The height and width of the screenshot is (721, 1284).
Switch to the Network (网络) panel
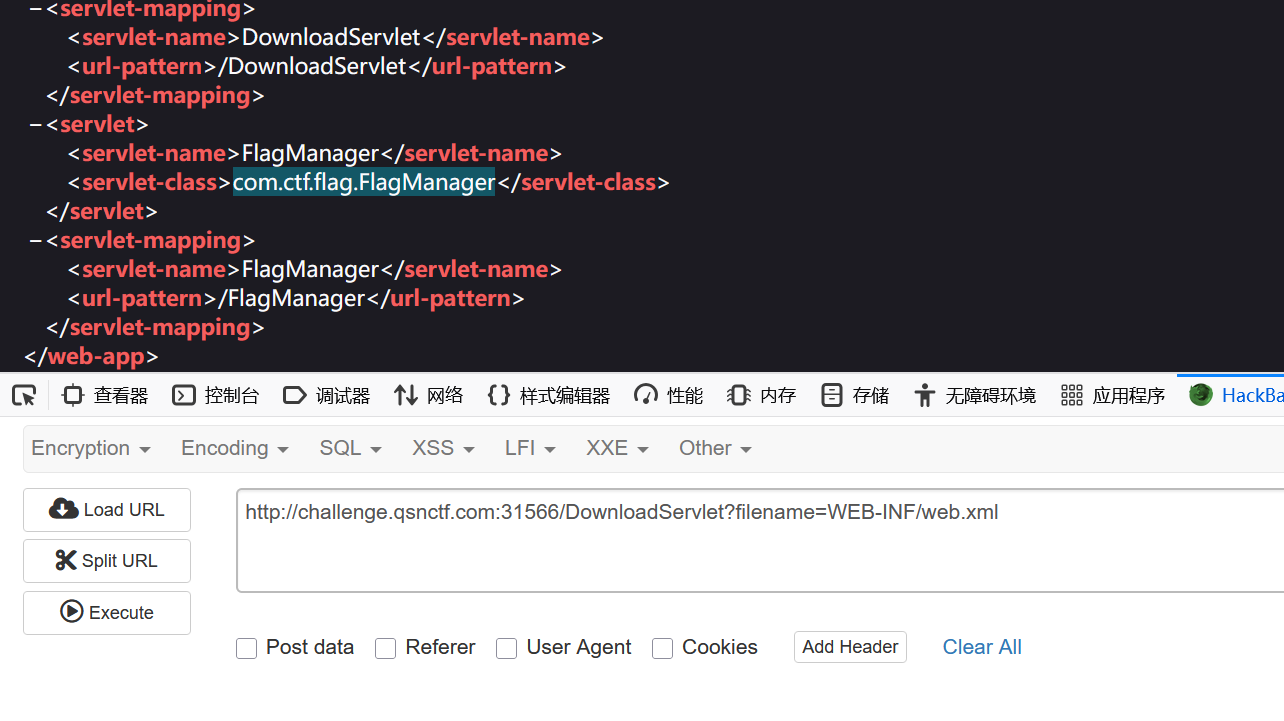click(429, 395)
